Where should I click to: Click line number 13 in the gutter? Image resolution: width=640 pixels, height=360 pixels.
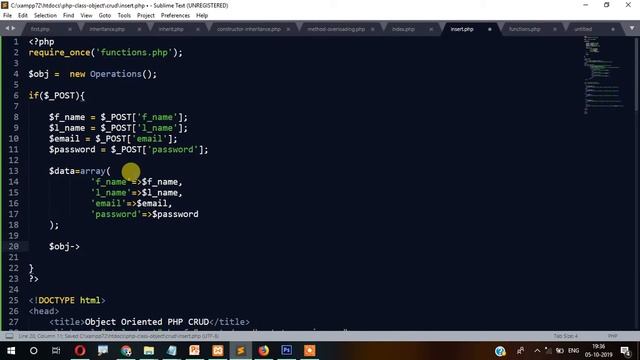(x=13, y=171)
